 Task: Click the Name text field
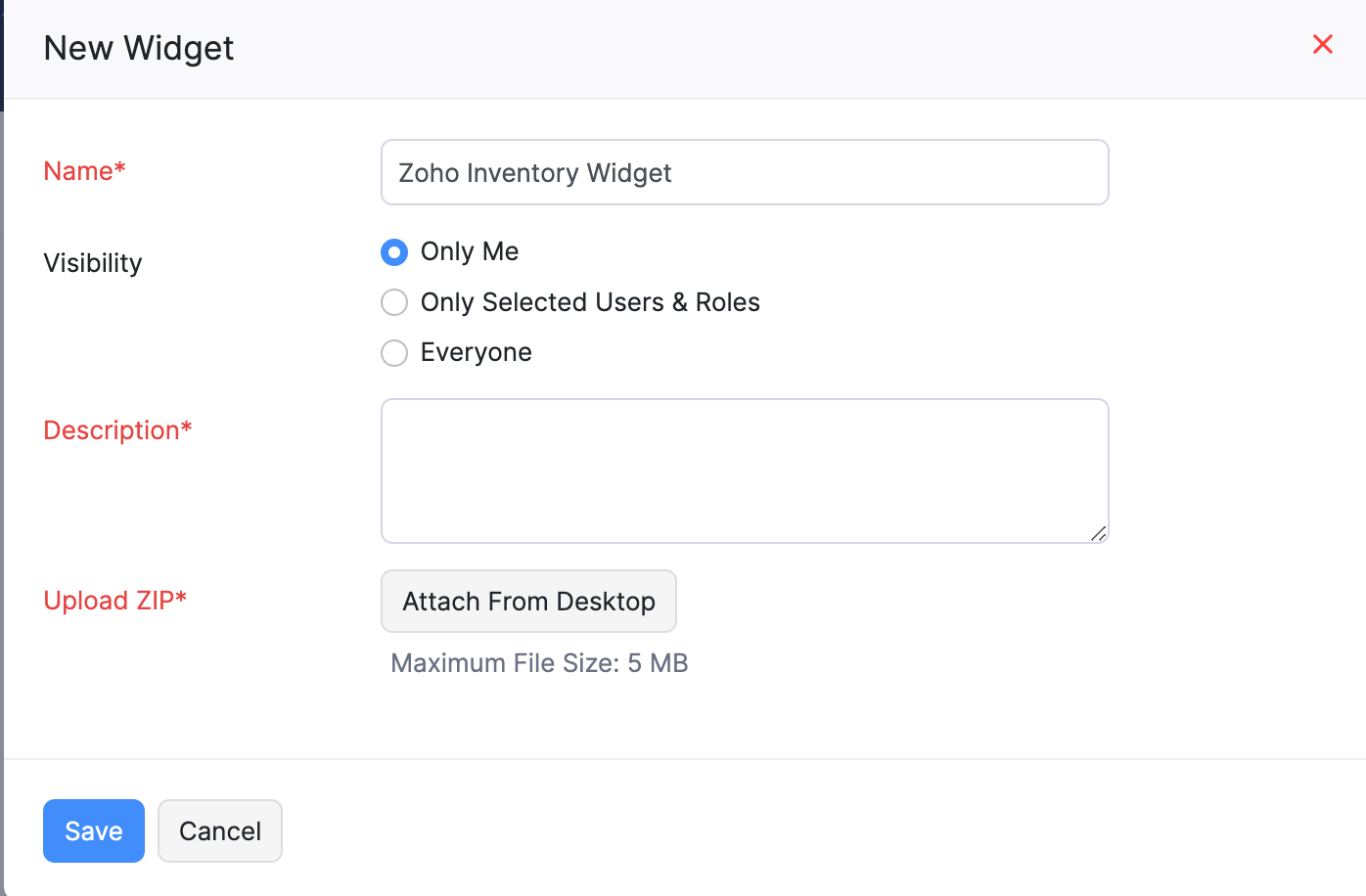[744, 172]
